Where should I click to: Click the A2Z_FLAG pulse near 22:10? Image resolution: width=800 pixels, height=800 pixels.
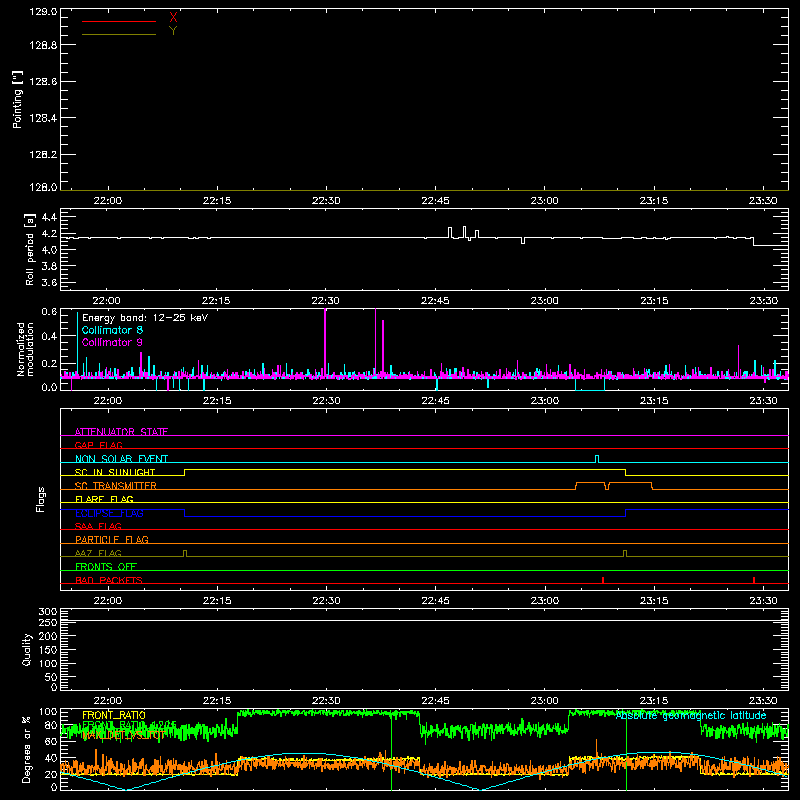pyautogui.click(x=185, y=553)
